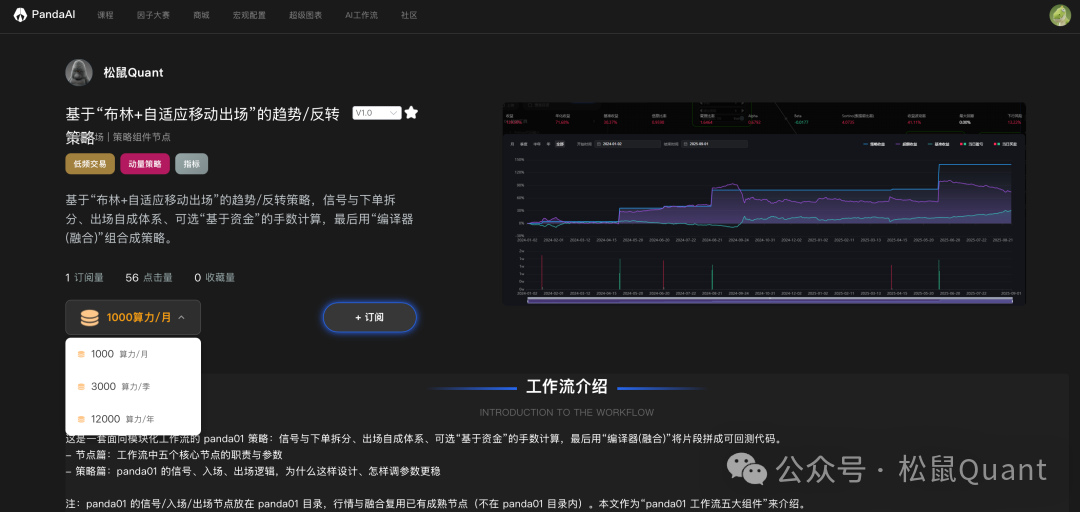1080x512 pixels.
Task: Click the 动量策略 tag
Action: 145,164
